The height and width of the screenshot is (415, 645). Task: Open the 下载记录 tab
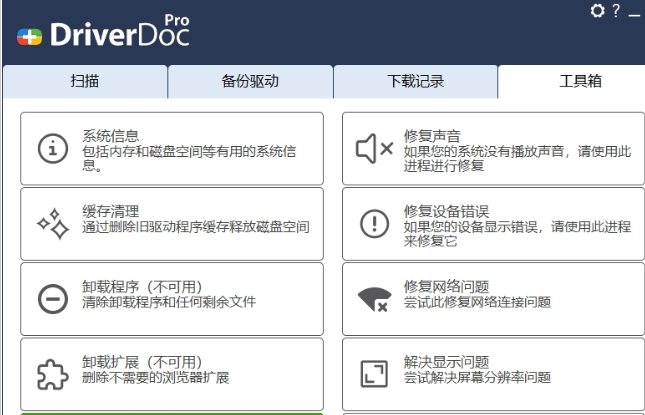coord(415,81)
